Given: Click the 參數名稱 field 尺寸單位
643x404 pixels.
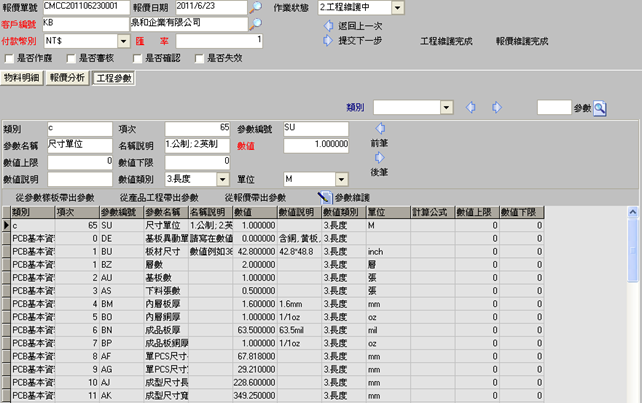Looking at the screenshot, I should [x=80, y=146].
